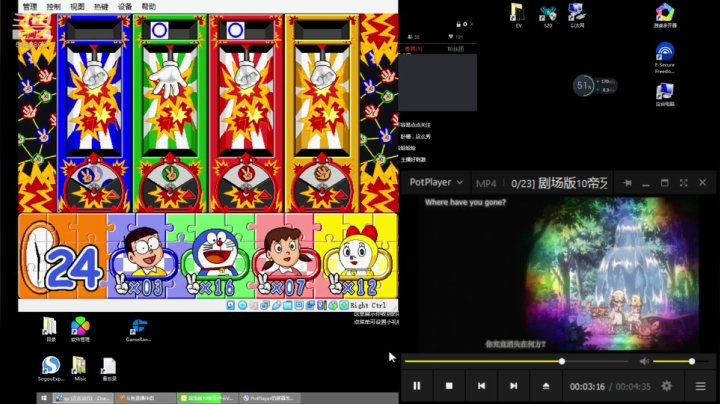Click the MP4 format label in PotPlayer

click(x=486, y=184)
